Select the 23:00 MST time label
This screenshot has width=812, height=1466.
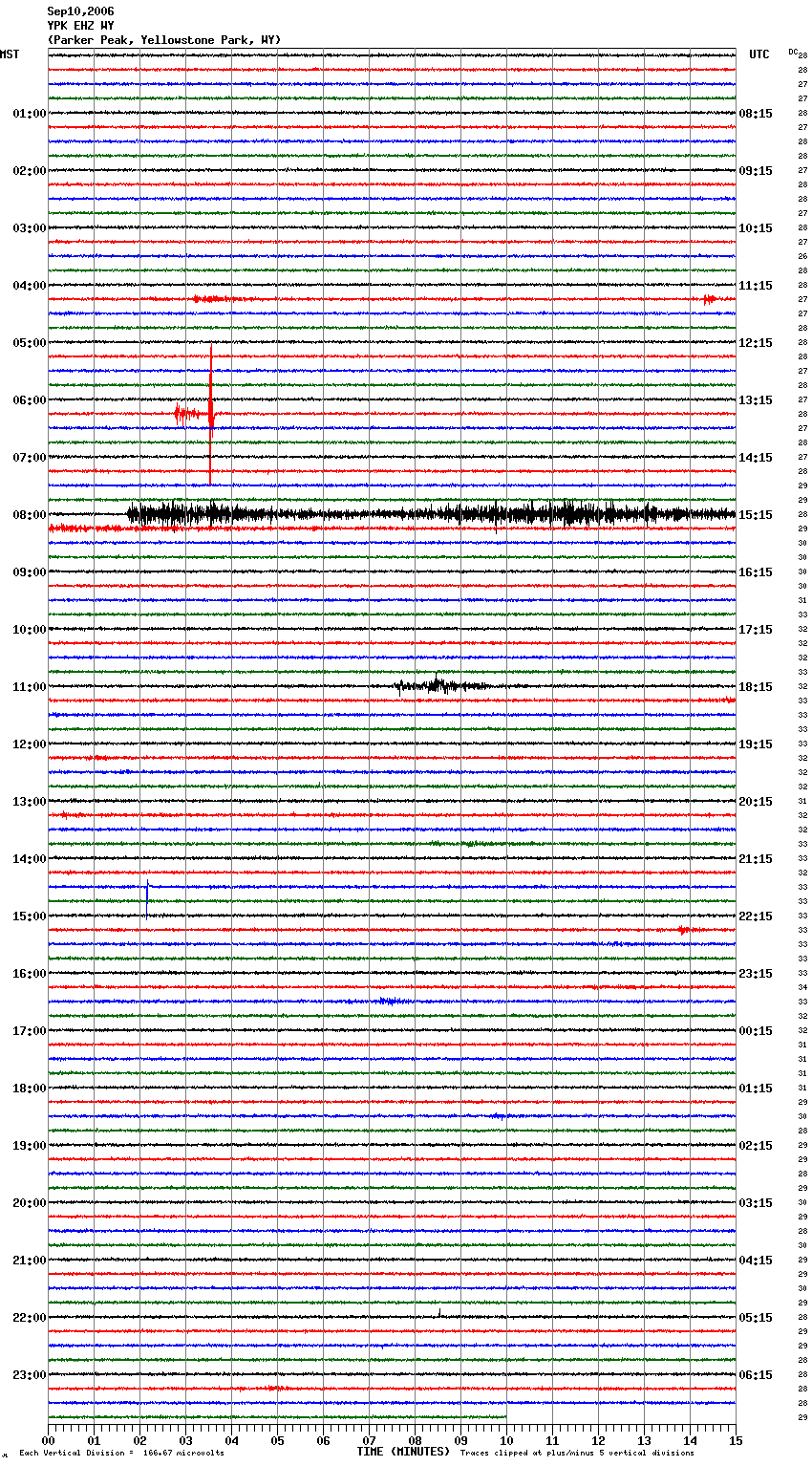click(x=29, y=1375)
